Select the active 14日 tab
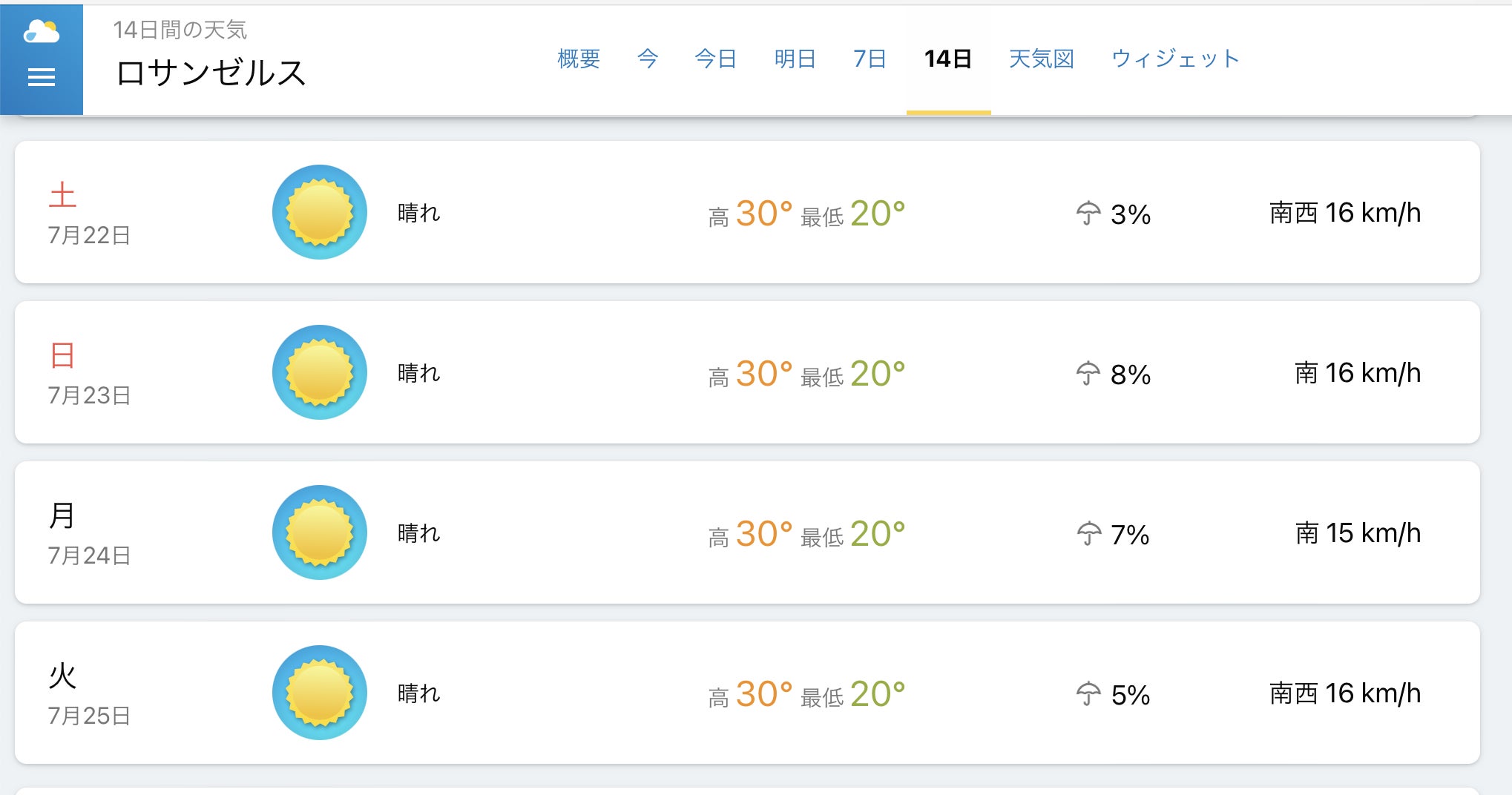This screenshot has width=1512, height=795. [948, 59]
